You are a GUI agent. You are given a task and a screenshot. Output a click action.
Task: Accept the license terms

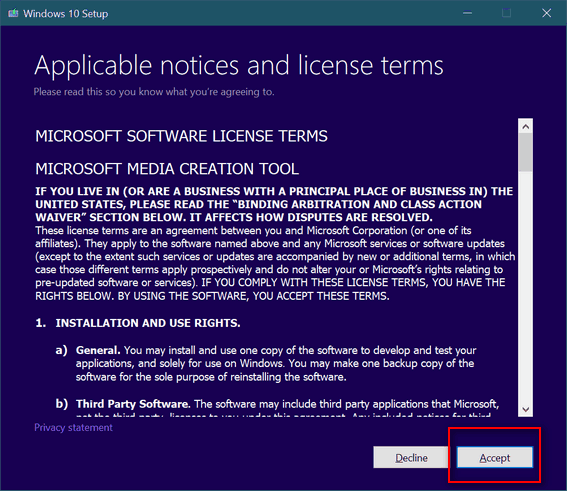494,457
